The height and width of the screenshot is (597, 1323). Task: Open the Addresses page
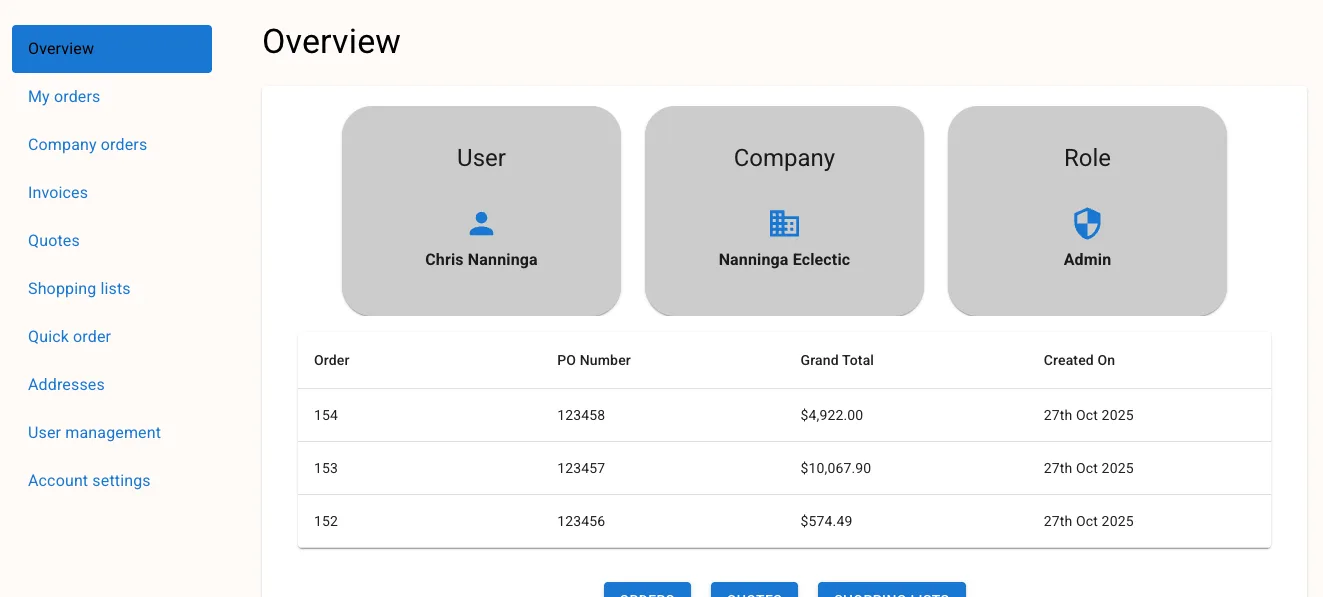tap(66, 384)
